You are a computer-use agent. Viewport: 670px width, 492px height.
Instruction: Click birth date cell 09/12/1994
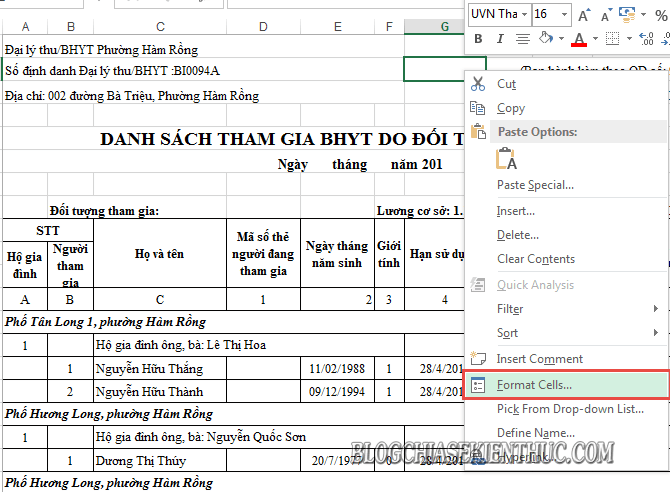tap(338, 392)
